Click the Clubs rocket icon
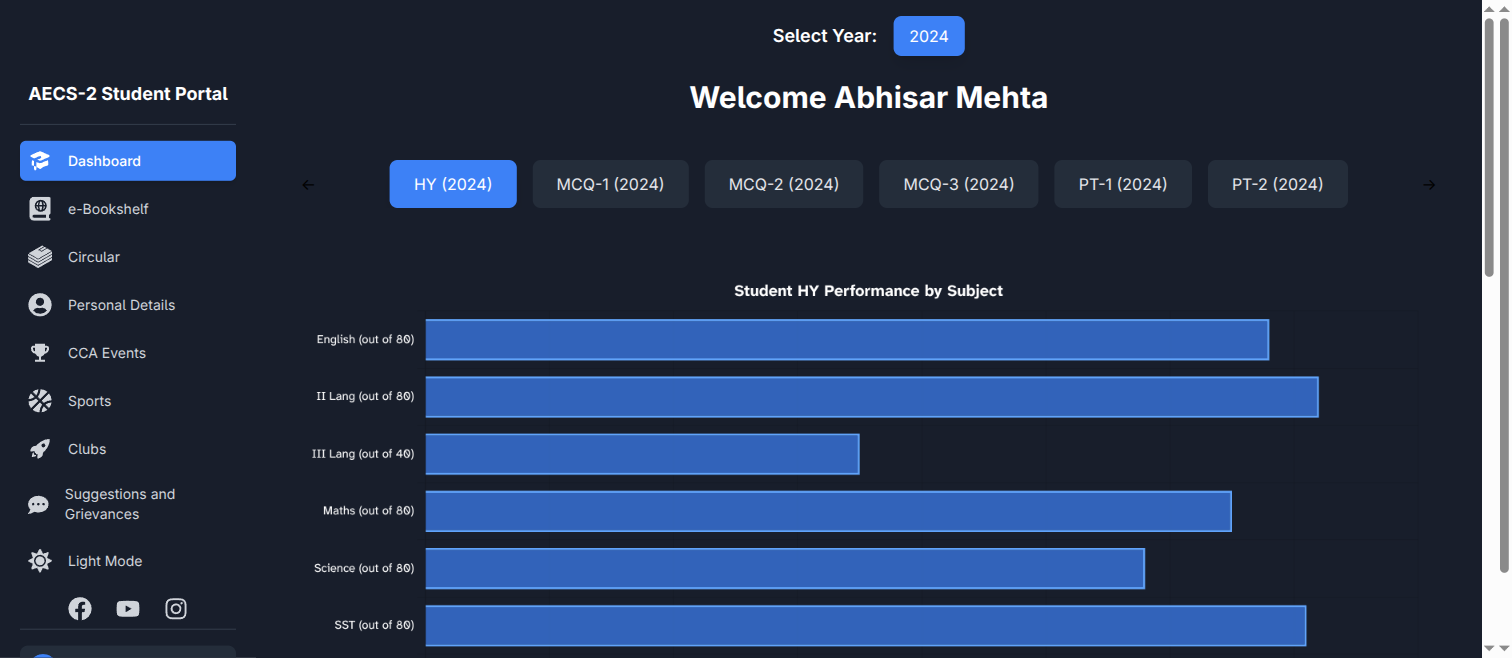This screenshot has width=1512, height=658. [40, 449]
